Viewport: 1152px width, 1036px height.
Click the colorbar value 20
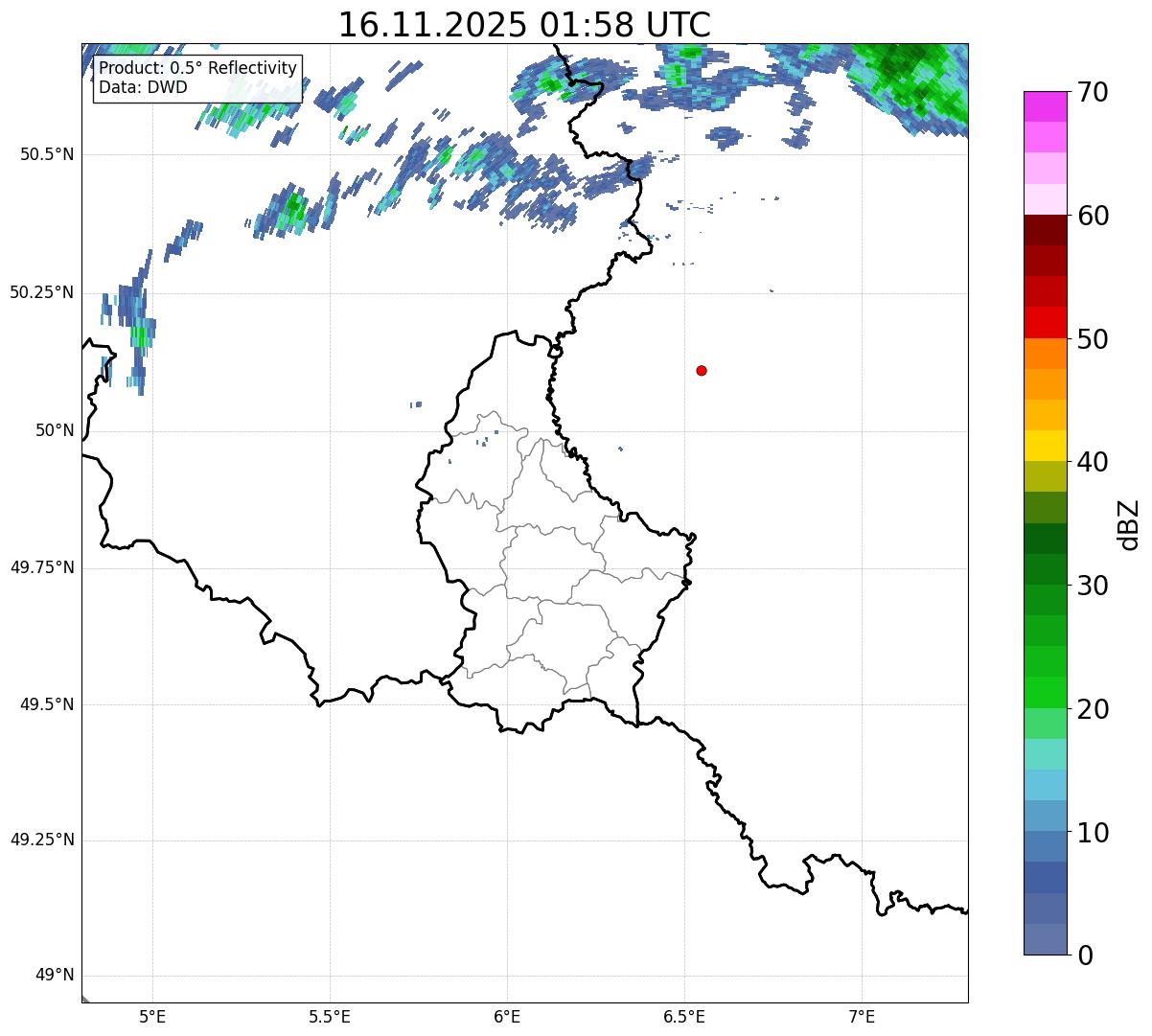tap(1093, 709)
